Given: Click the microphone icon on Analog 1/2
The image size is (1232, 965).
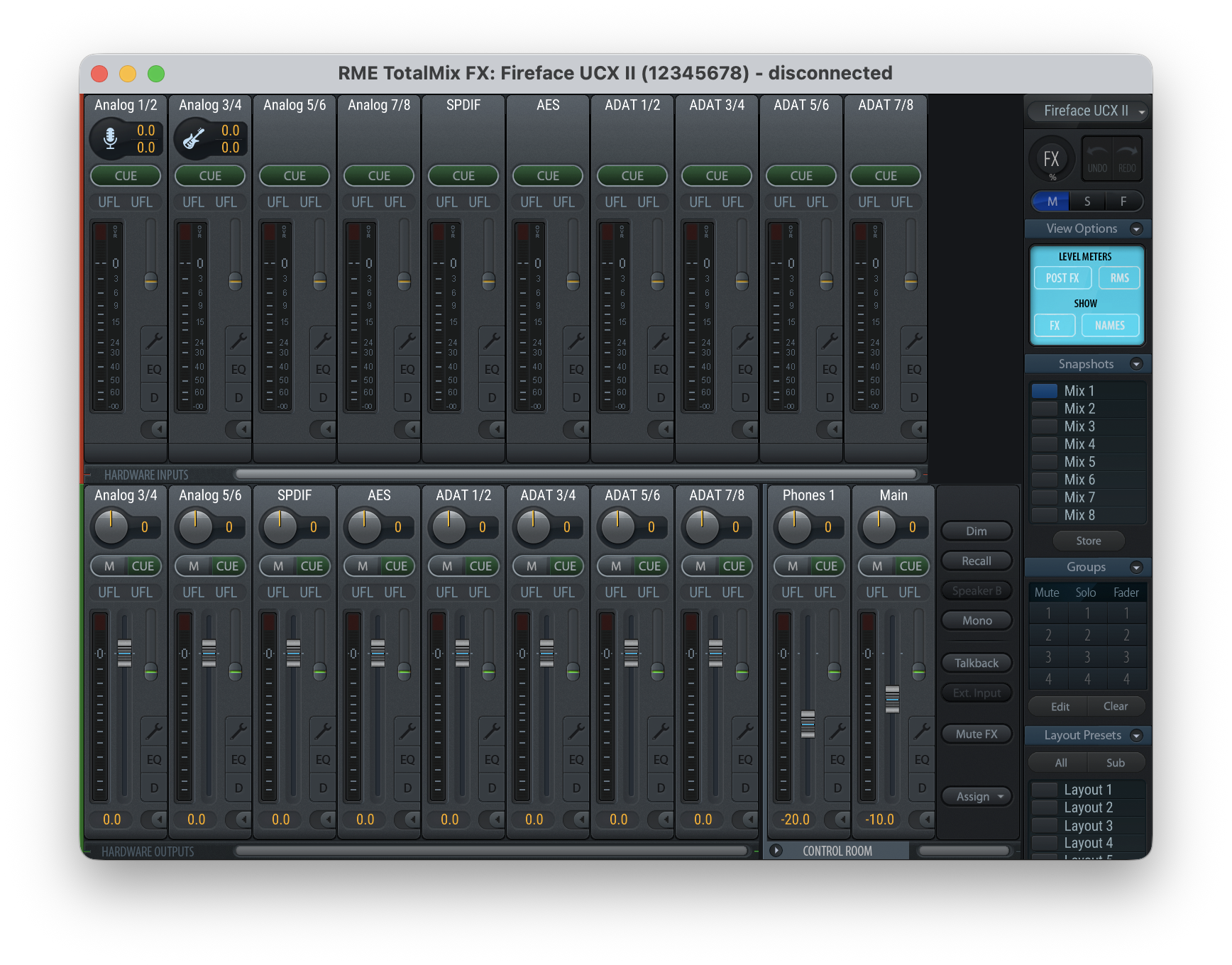Looking at the screenshot, I should click(110, 138).
